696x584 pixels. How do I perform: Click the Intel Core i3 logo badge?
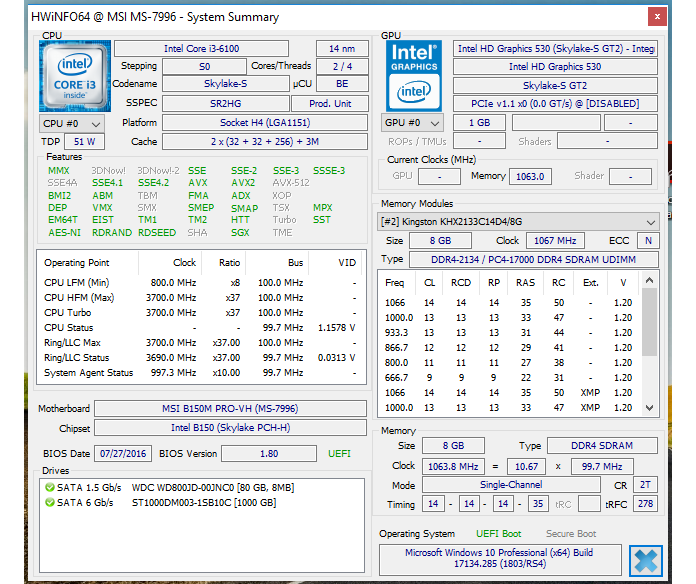(75, 75)
